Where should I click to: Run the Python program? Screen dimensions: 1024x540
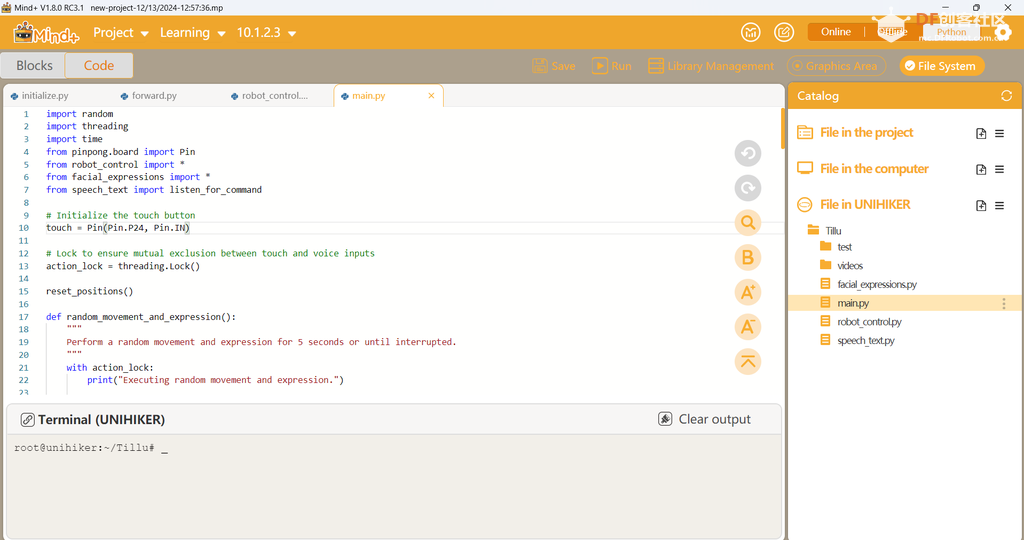pyautogui.click(x=612, y=66)
